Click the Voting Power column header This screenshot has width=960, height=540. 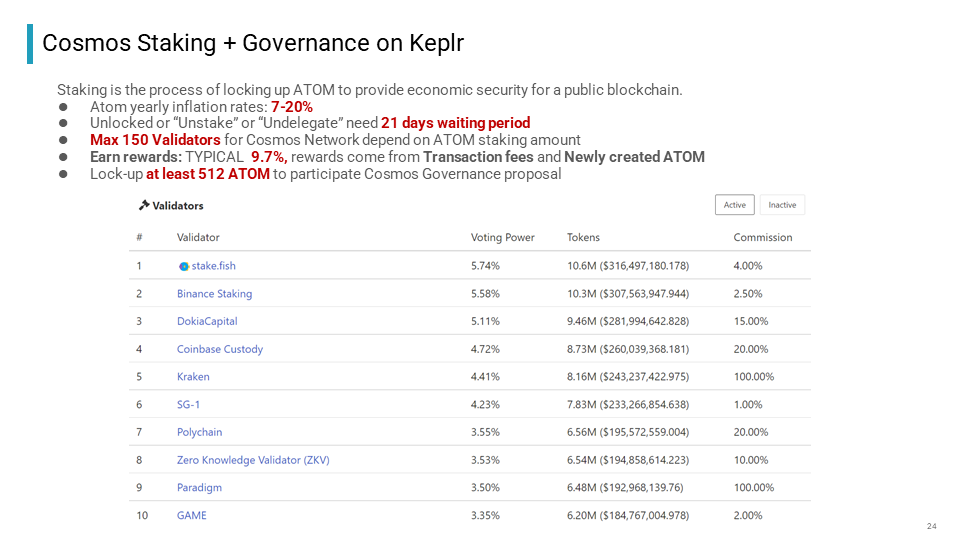(503, 238)
